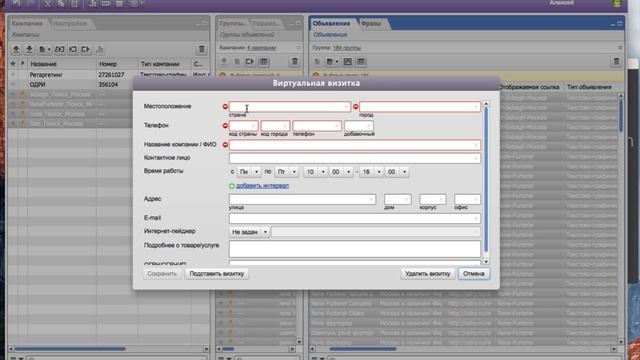Click the upload-to-server icon in Campaigns toolbar
The width and height of the screenshot is (640, 360).
coord(16,49)
